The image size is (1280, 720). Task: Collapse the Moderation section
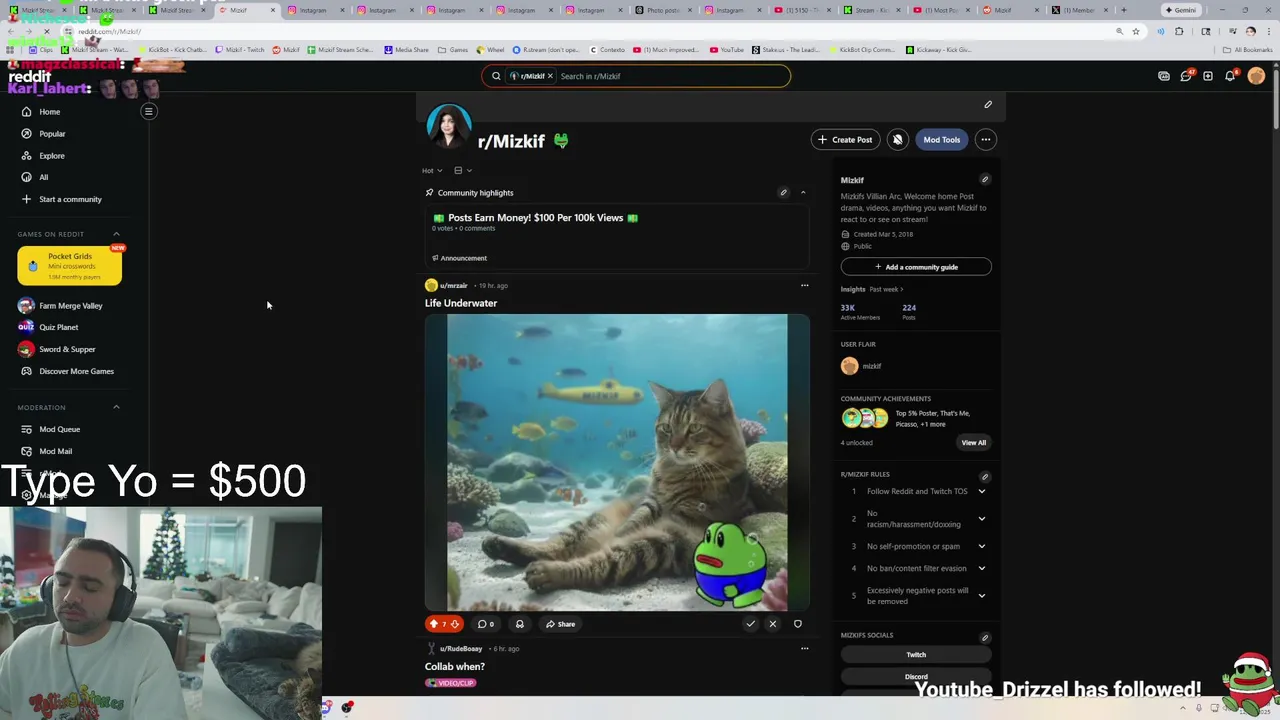116,407
